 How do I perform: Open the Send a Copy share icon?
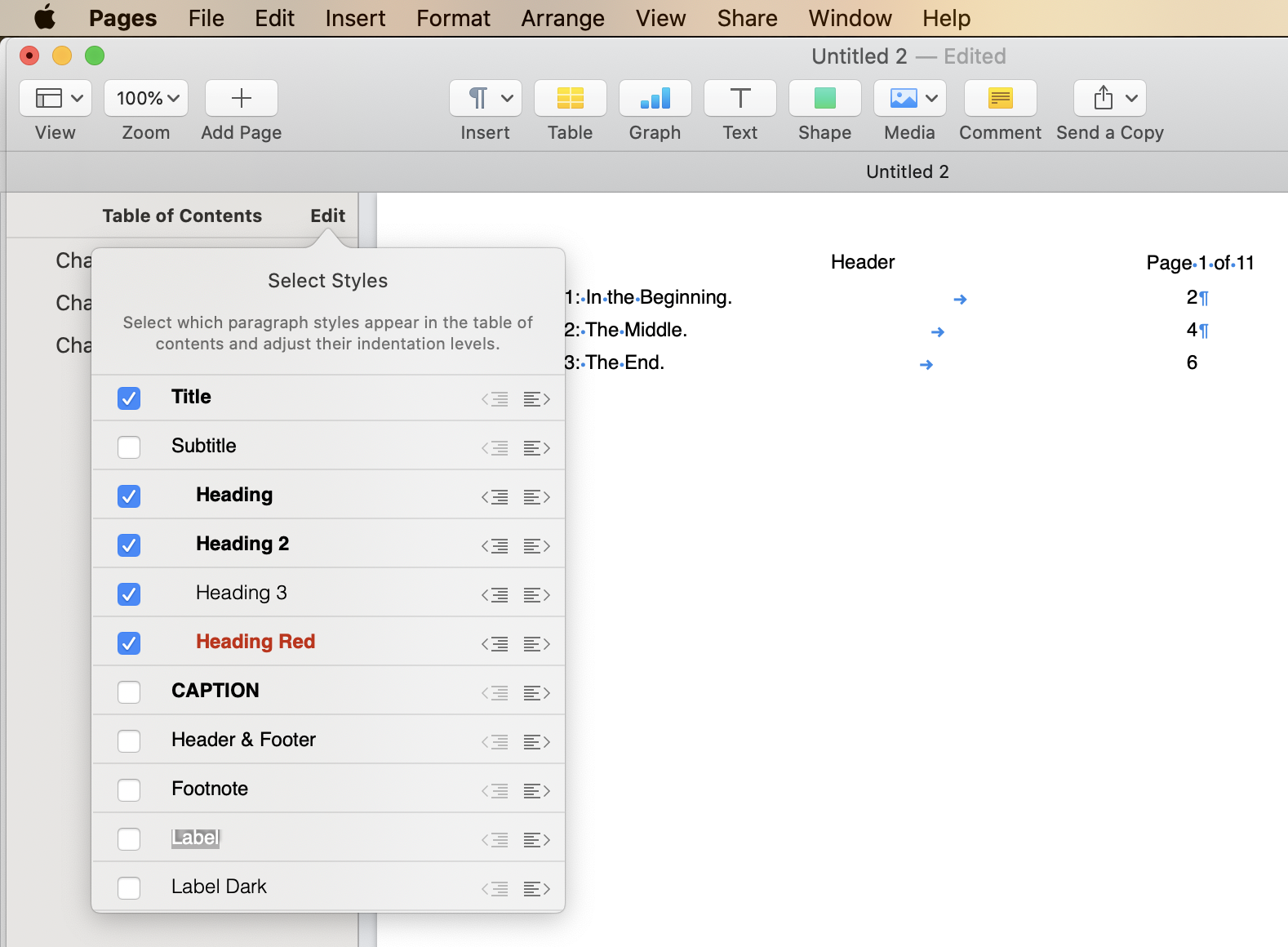click(1104, 98)
